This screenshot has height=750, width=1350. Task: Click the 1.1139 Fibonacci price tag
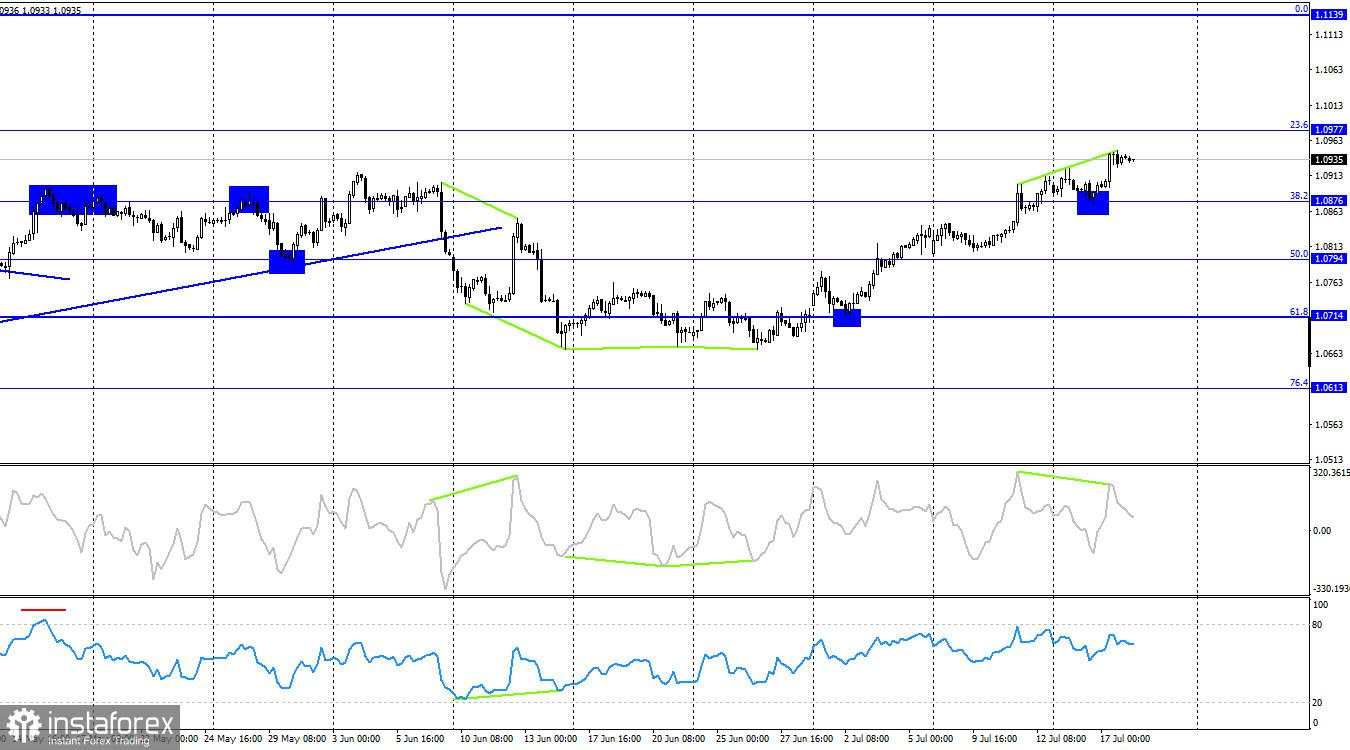1329,15
